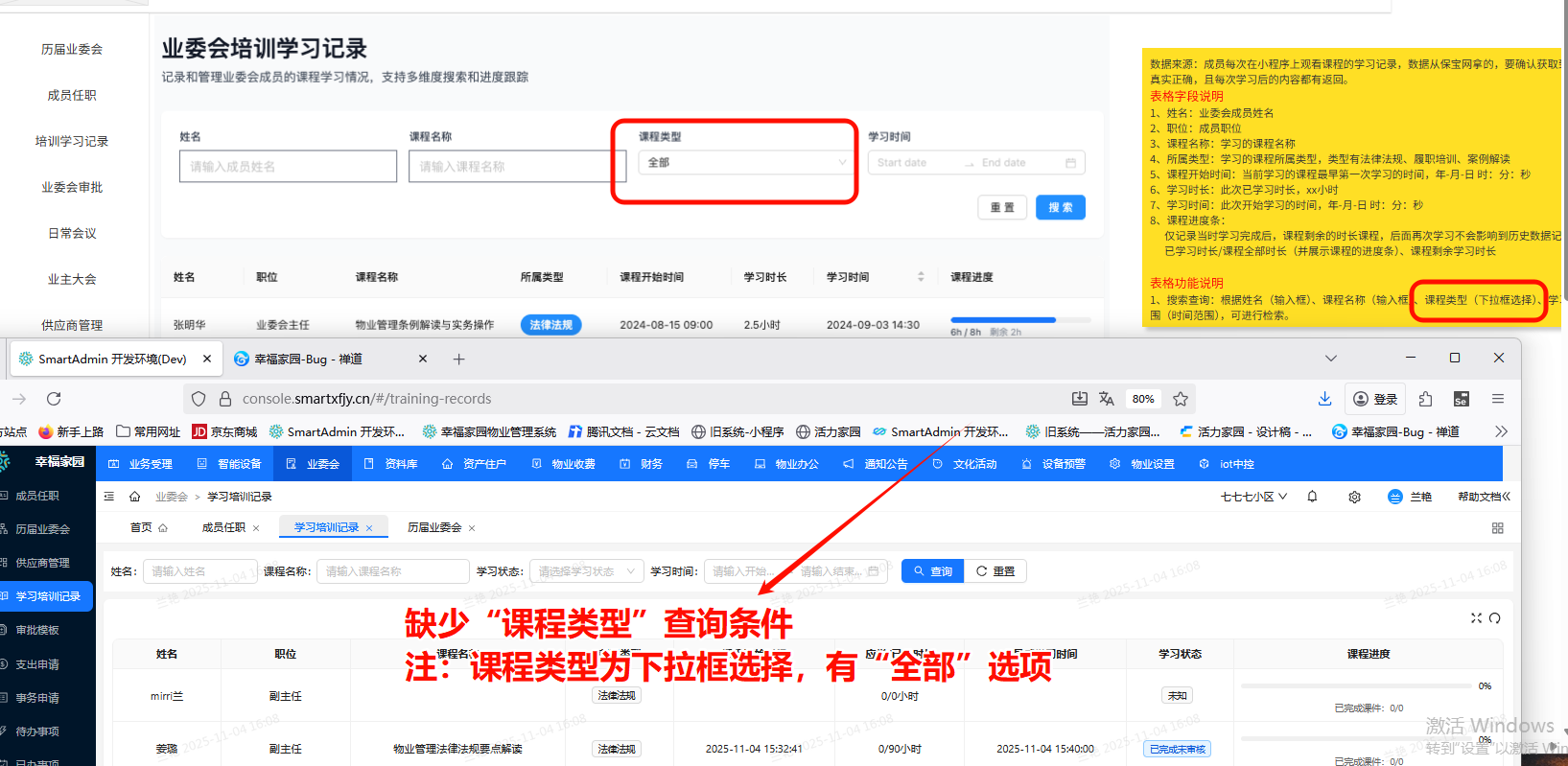Click the mirri兰 row progress bar
Screen dimensions: 1568x766
click(1356, 686)
